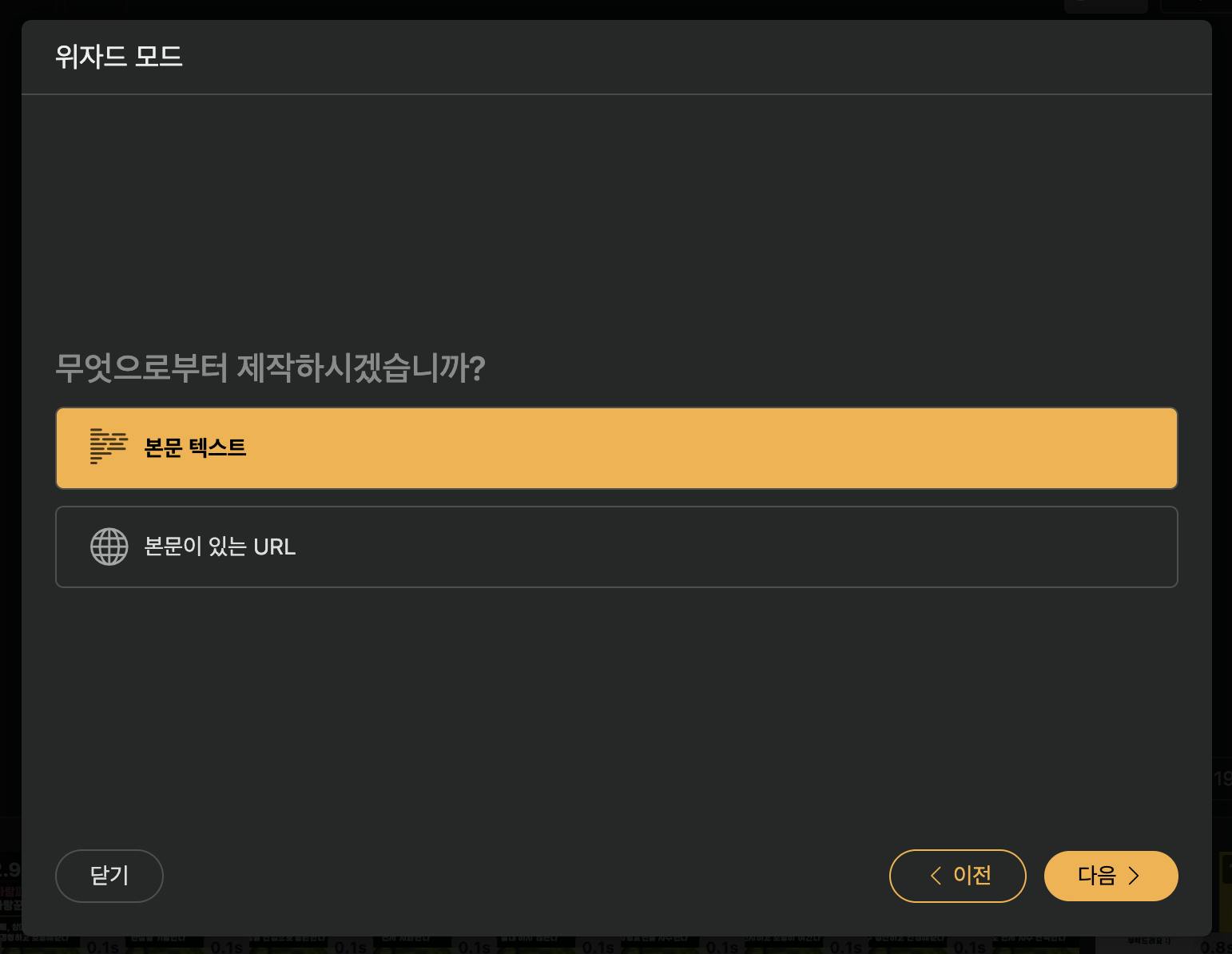Click the left chevron inside 이전

click(x=936, y=876)
